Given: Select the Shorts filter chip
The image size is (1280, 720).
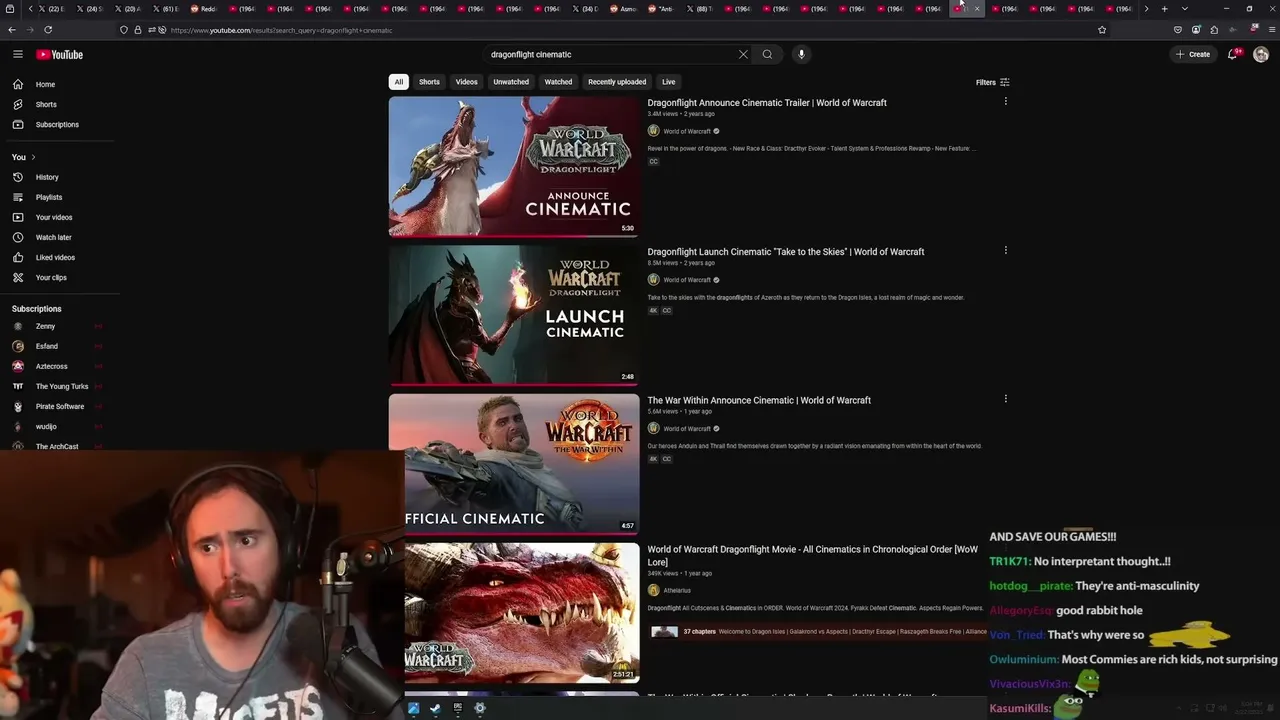Looking at the screenshot, I should (x=429, y=82).
